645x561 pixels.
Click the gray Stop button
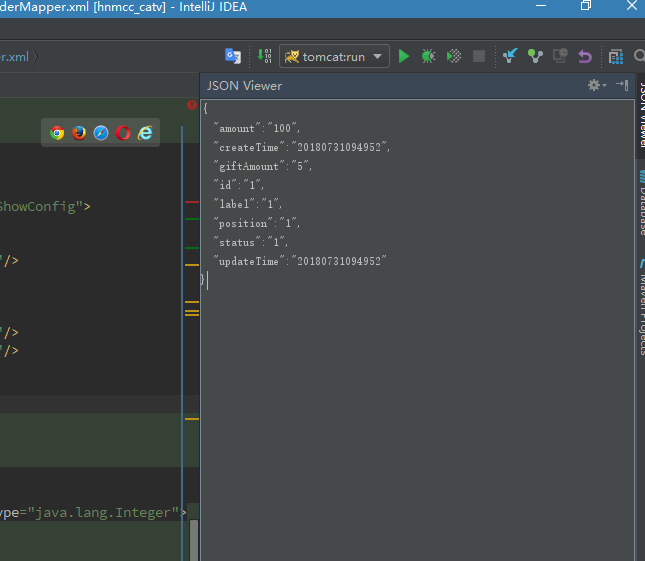pos(479,56)
